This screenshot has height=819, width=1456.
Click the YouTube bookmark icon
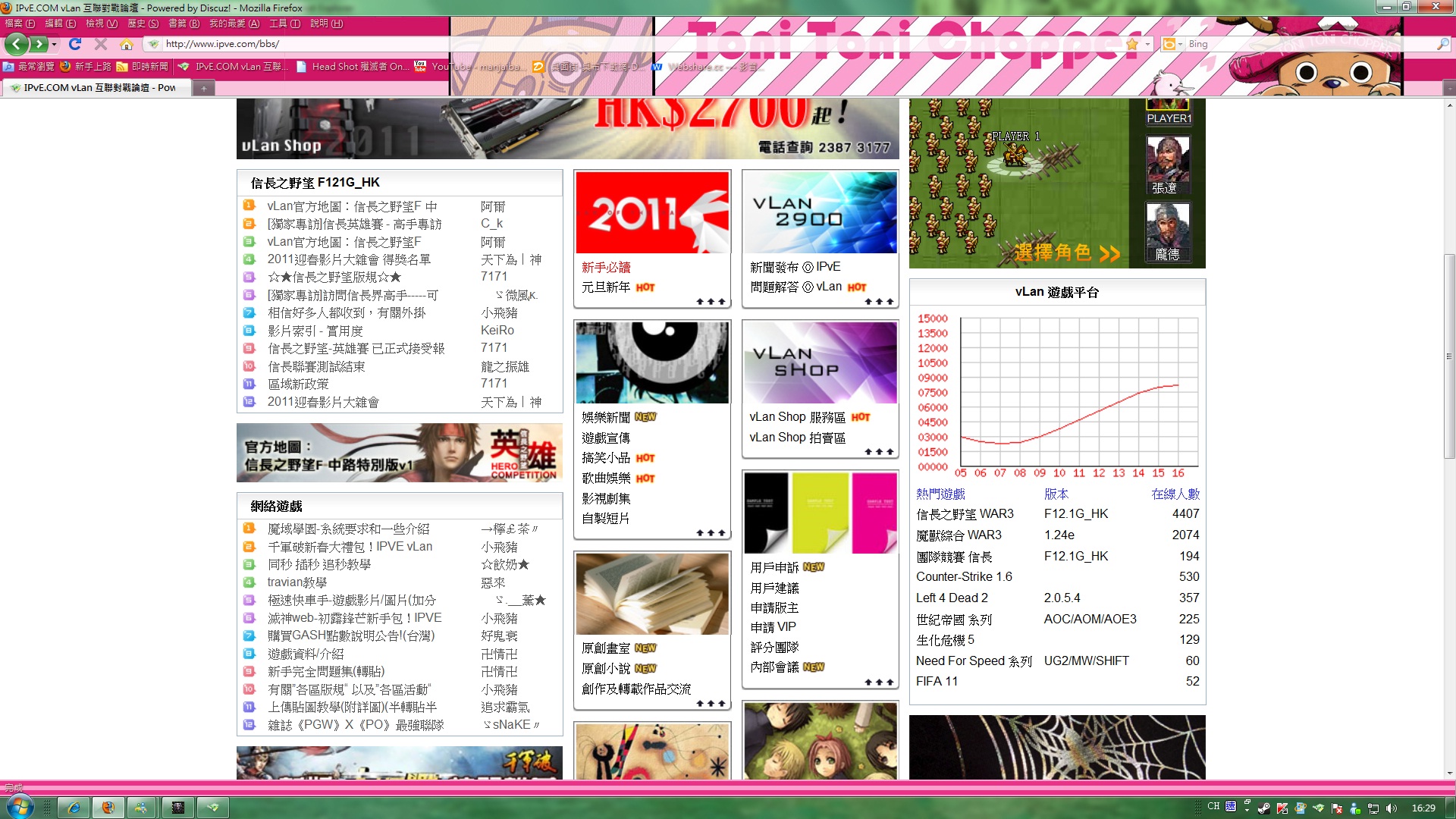420,67
